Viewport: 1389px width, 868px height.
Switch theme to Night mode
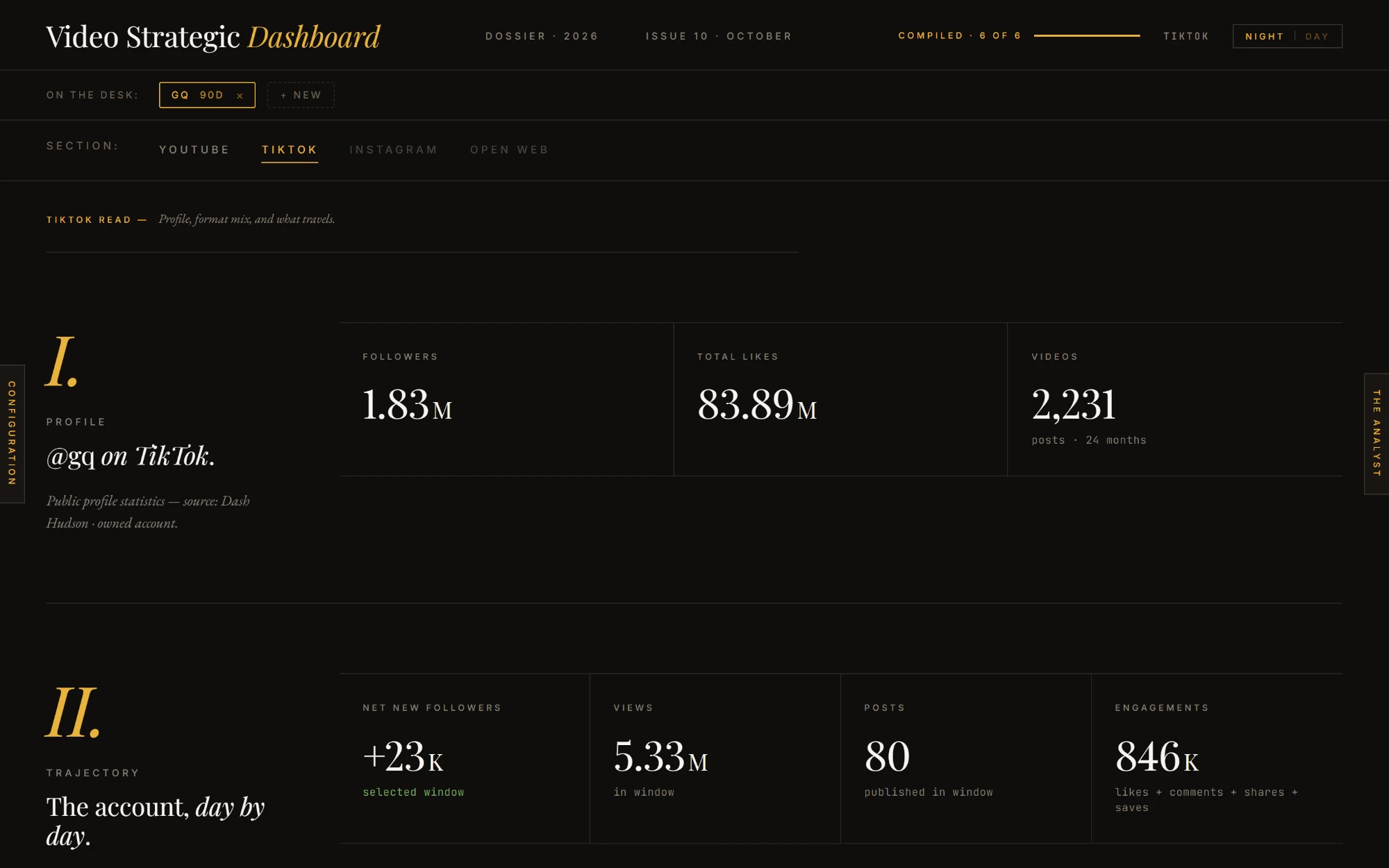pyautogui.click(x=1264, y=36)
